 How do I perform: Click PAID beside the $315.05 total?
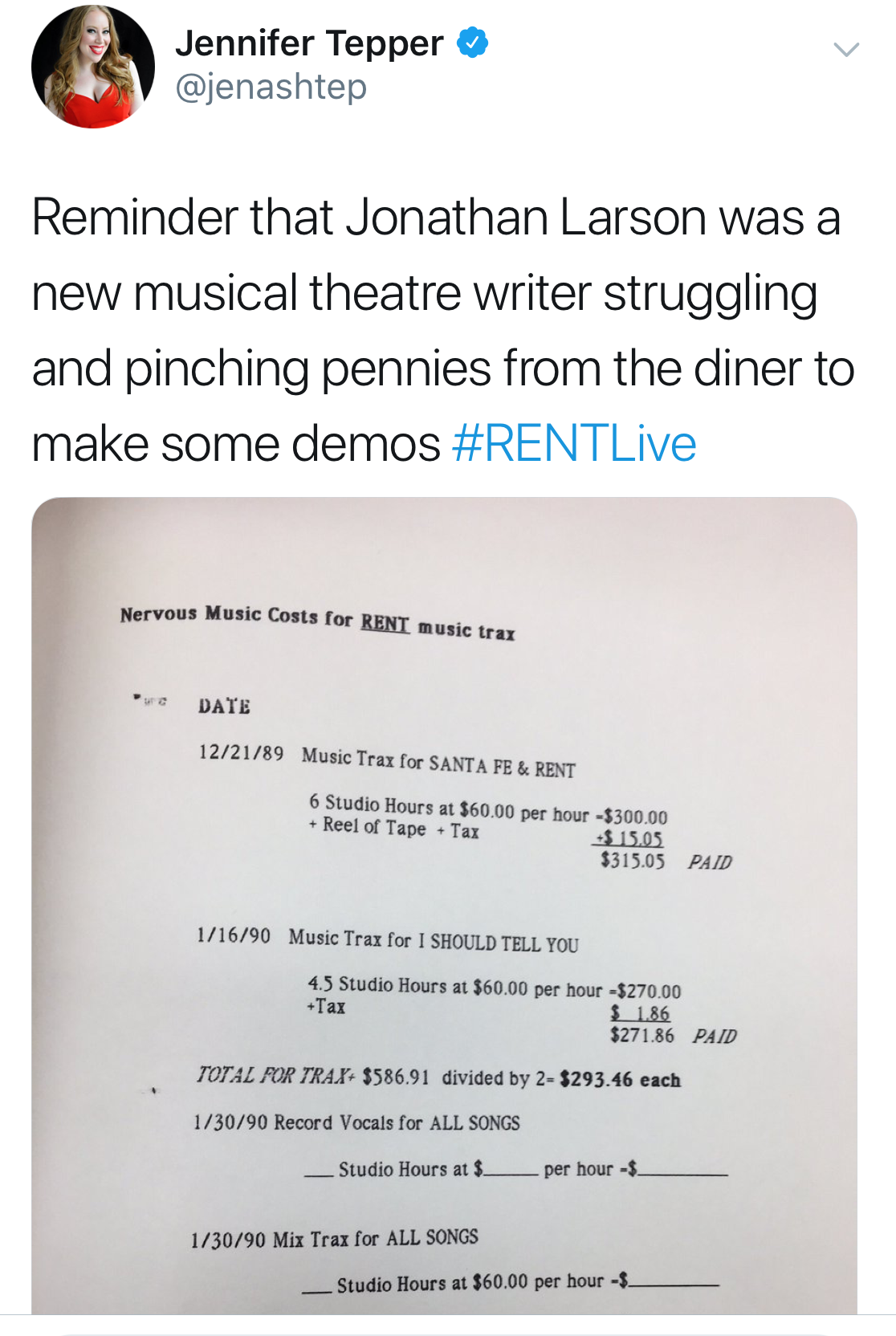pos(711,862)
